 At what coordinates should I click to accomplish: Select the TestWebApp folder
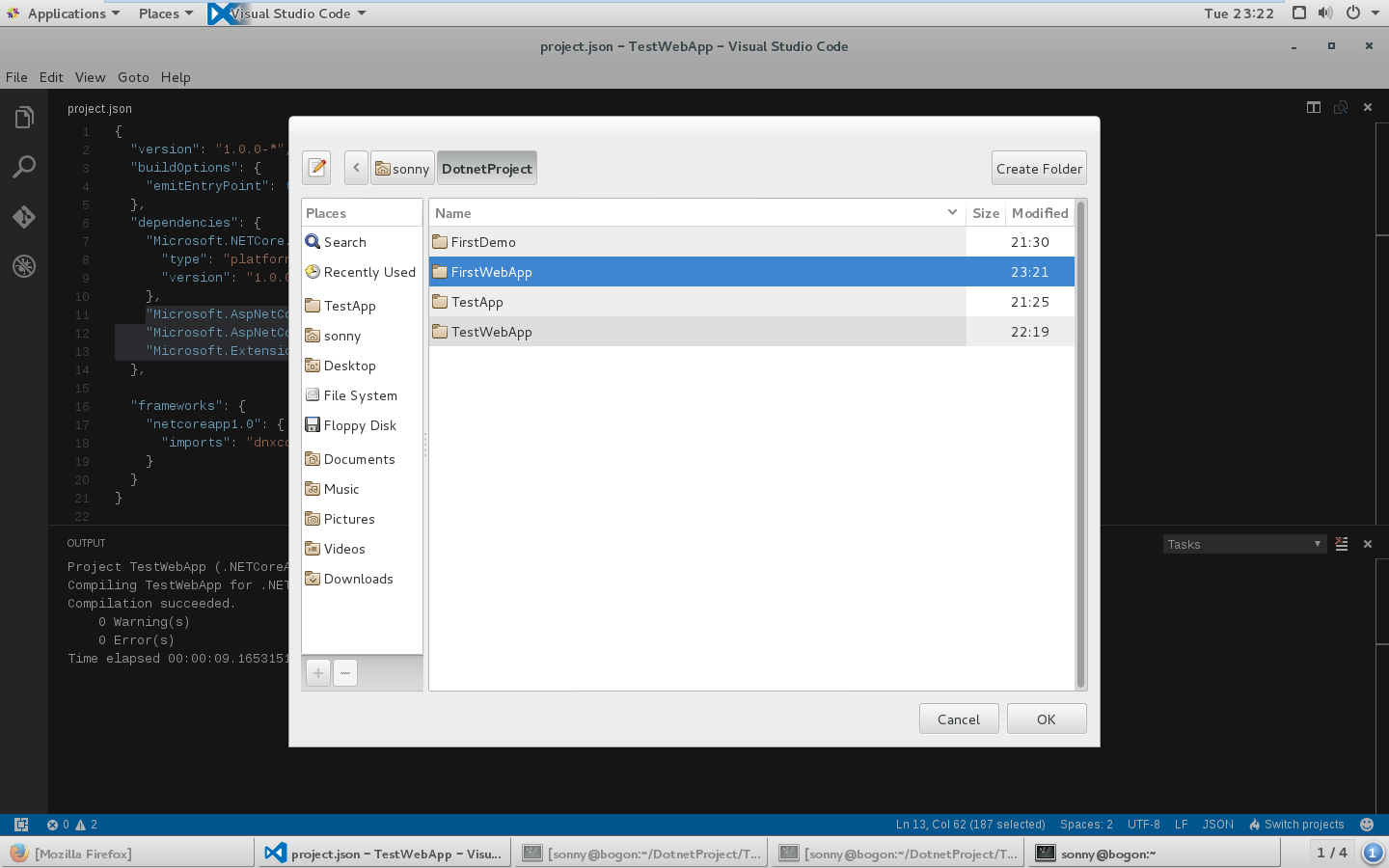tap(751, 332)
